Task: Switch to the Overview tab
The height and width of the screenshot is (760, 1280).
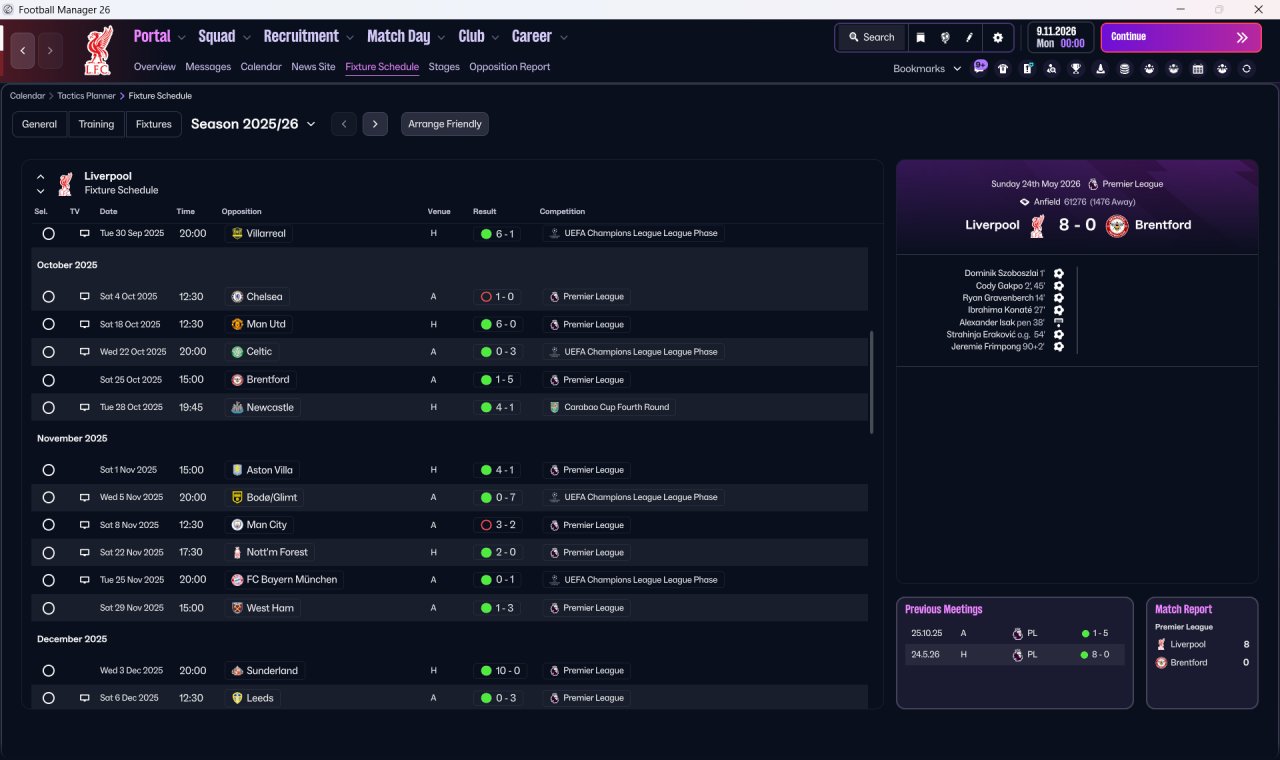Action: (x=155, y=67)
